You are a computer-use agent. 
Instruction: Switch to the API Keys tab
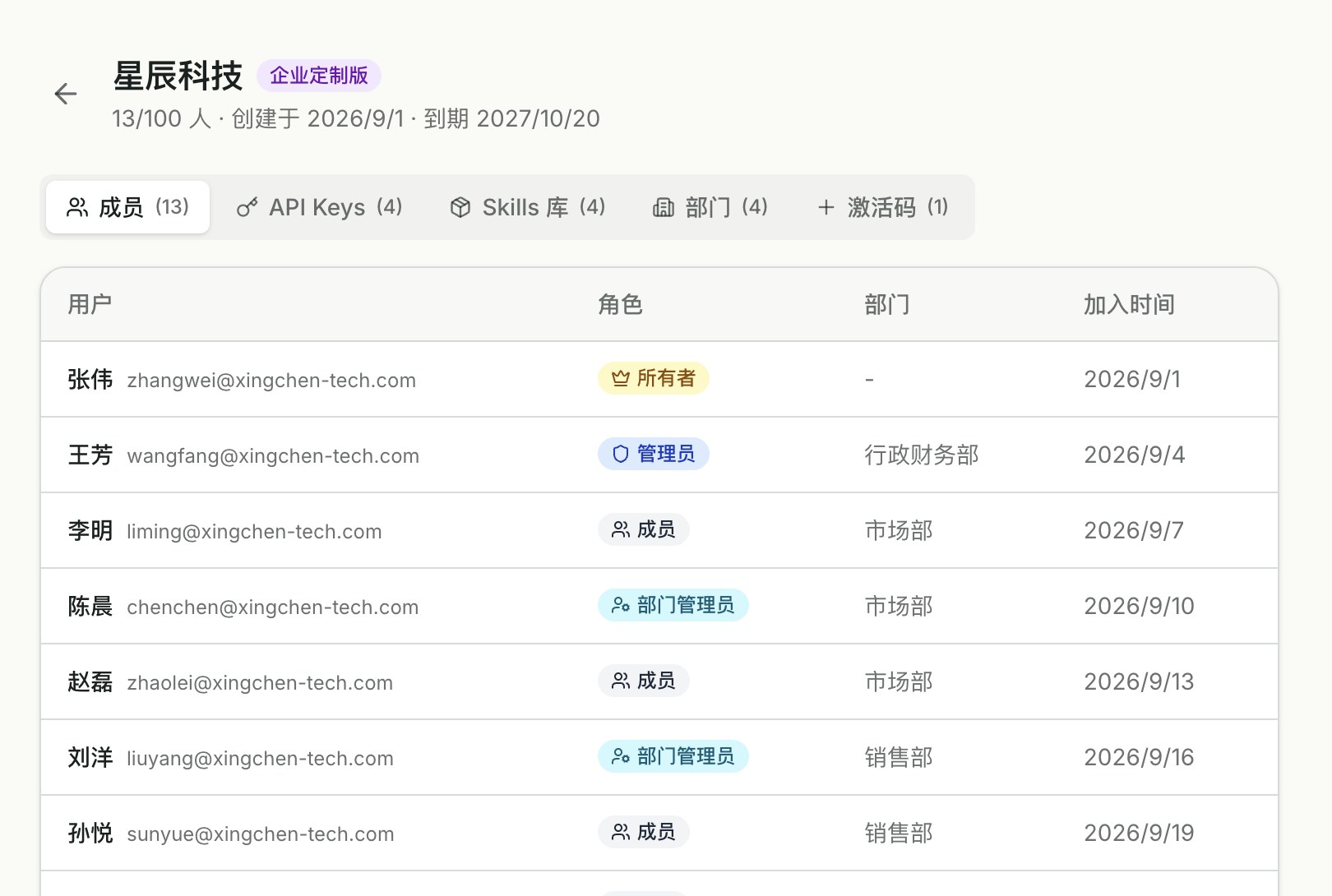(x=319, y=207)
